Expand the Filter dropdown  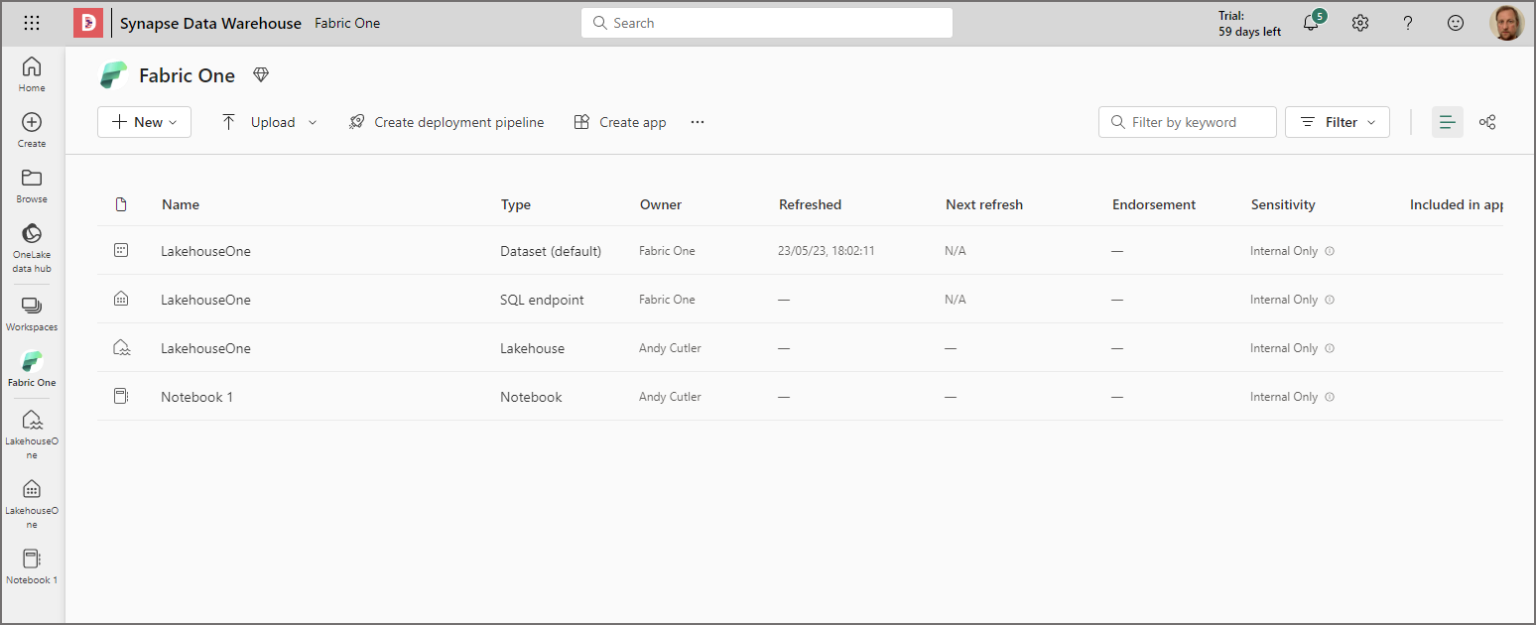click(x=1337, y=121)
